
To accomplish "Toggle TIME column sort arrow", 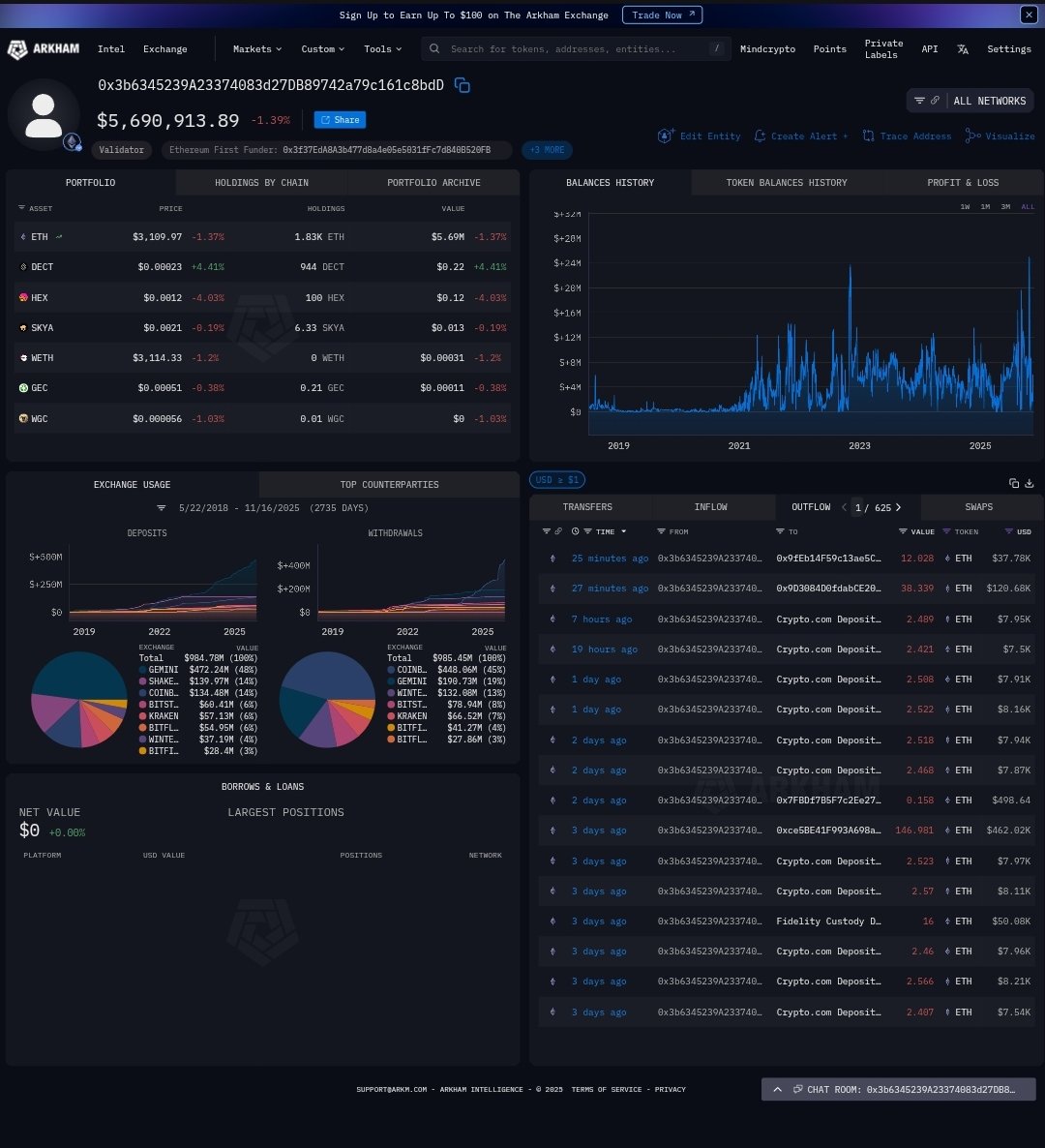I will pyautogui.click(x=623, y=530).
